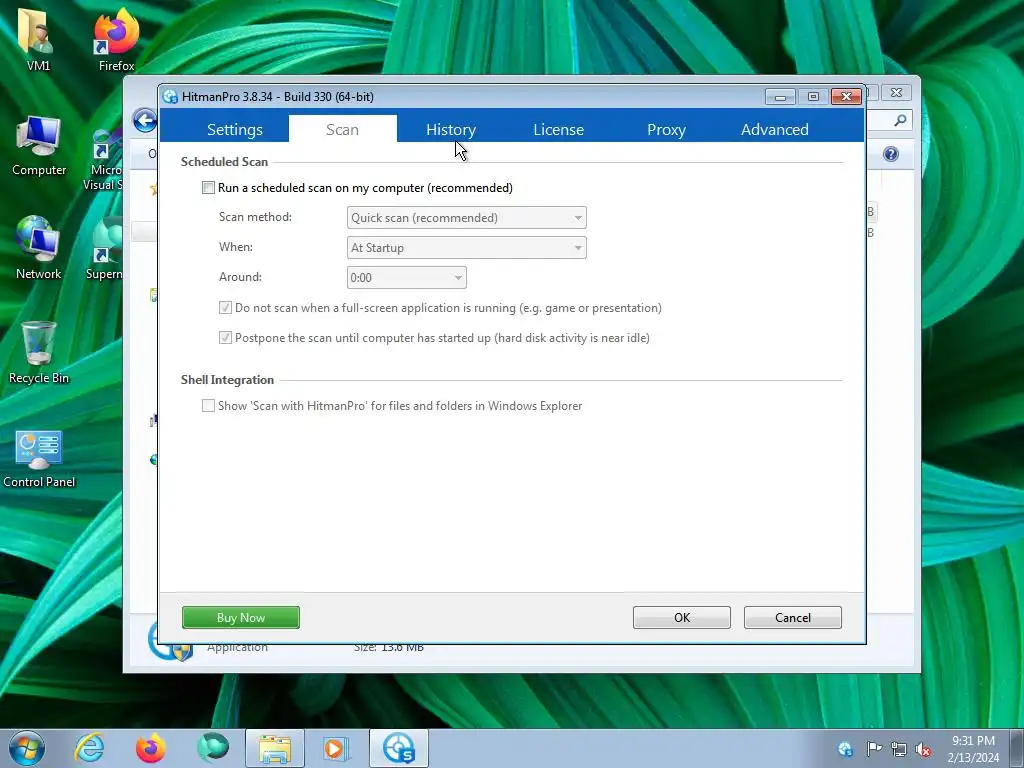Enable Show 'Scan with HitmanPro' in Explorer
This screenshot has width=1024, height=768.
click(208, 406)
